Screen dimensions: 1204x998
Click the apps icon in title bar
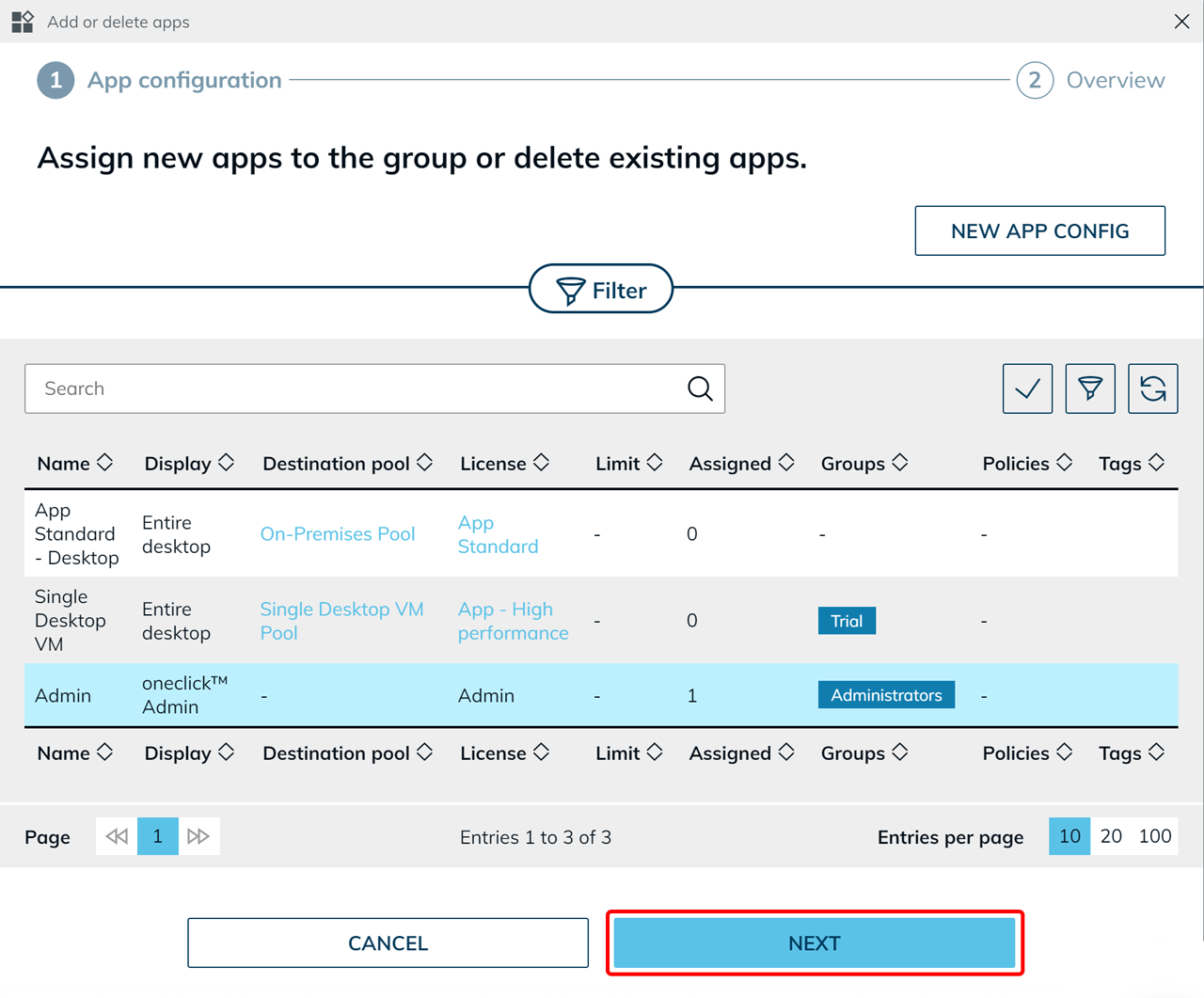(x=23, y=21)
